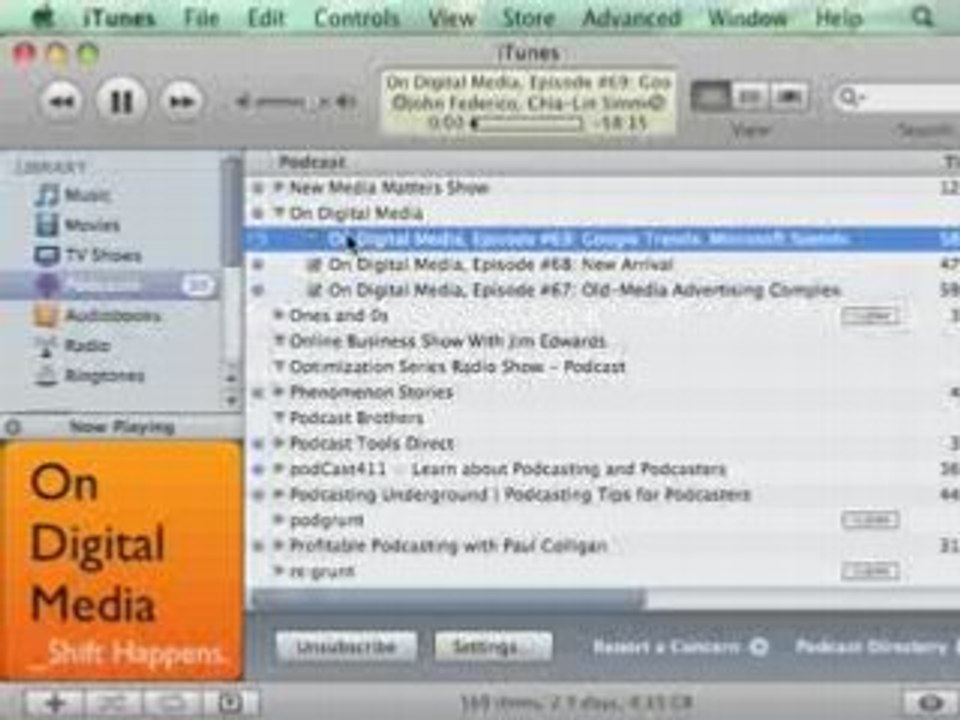960x720 pixels.
Task: Uncheck Episode #68: New Arrival
Action: (314, 264)
